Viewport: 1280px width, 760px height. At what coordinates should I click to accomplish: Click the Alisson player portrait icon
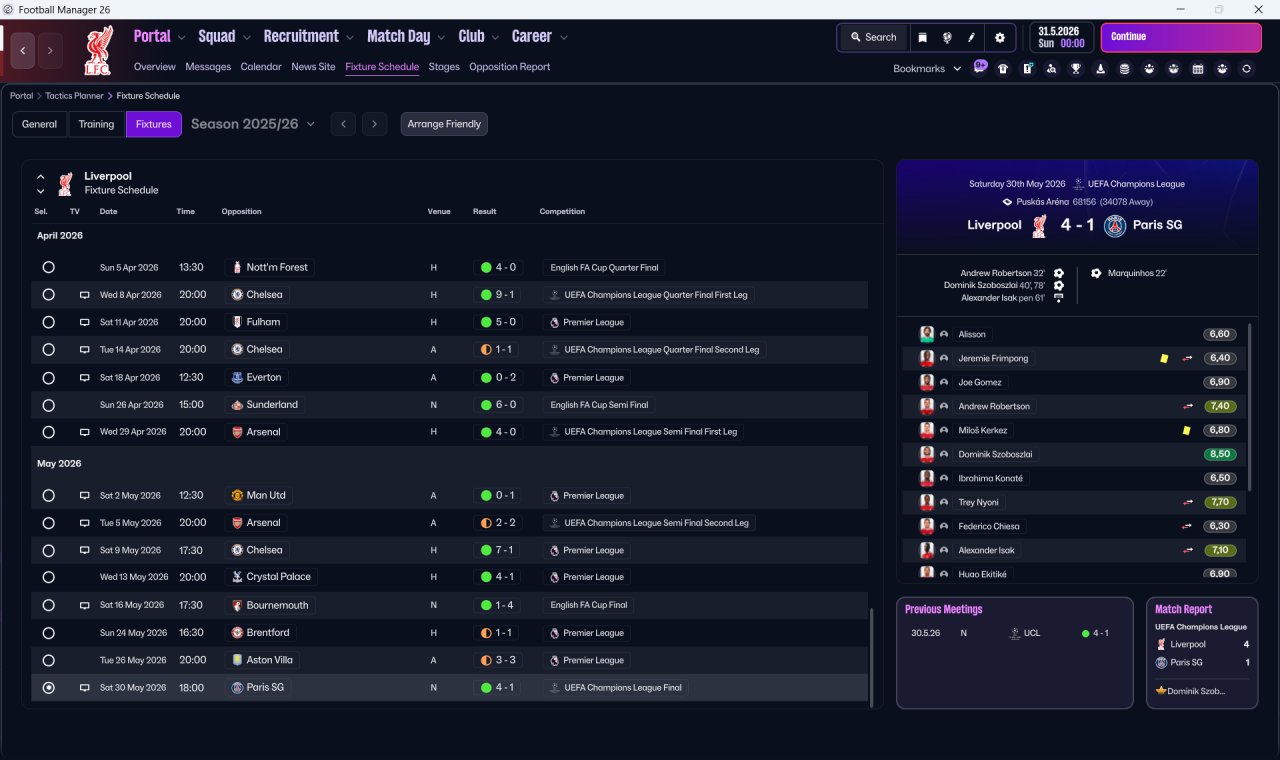coord(927,334)
